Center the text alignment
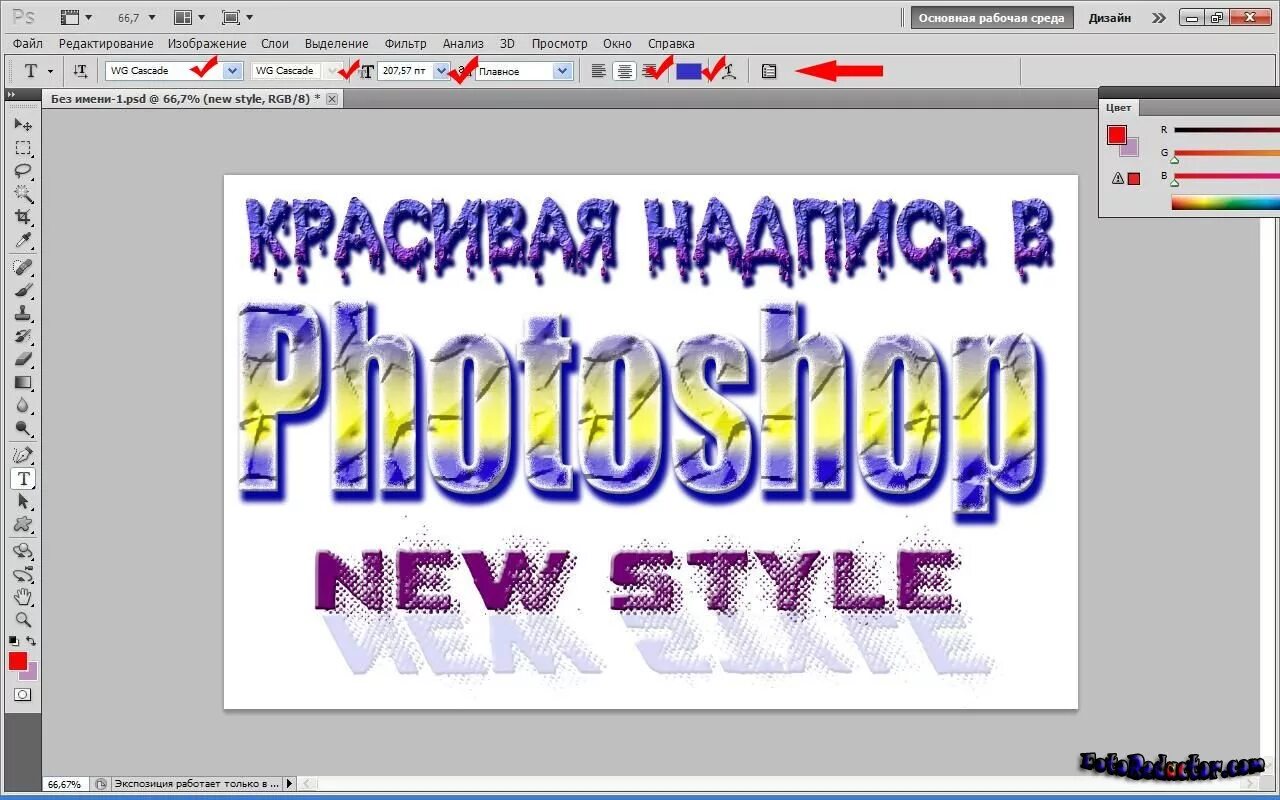This screenshot has width=1280, height=800. [x=624, y=71]
